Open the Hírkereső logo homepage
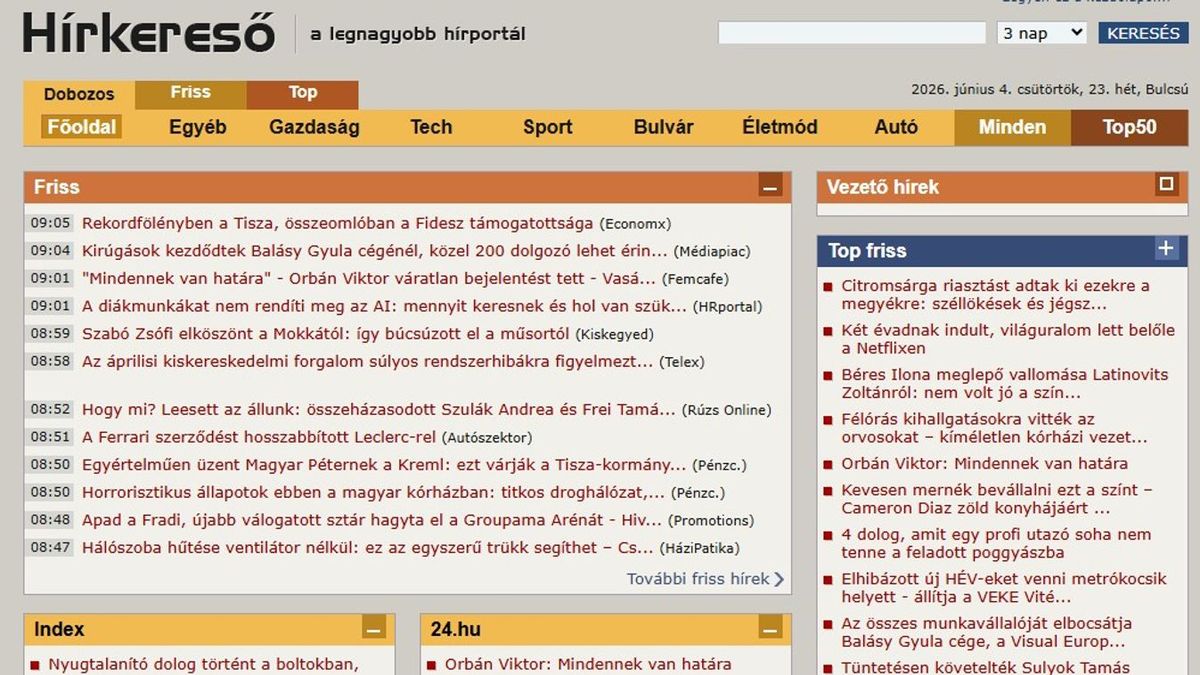 (x=149, y=32)
